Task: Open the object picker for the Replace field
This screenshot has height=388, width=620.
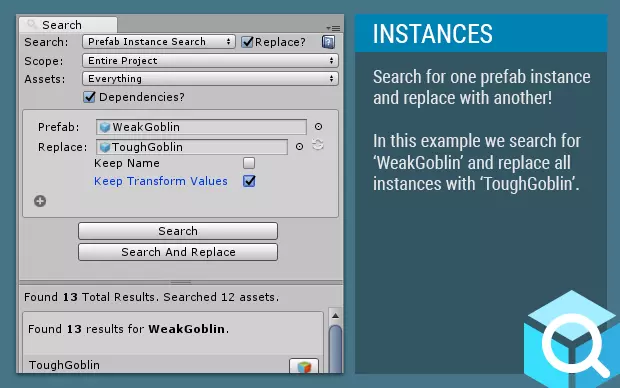Action: tap(299, 147)
